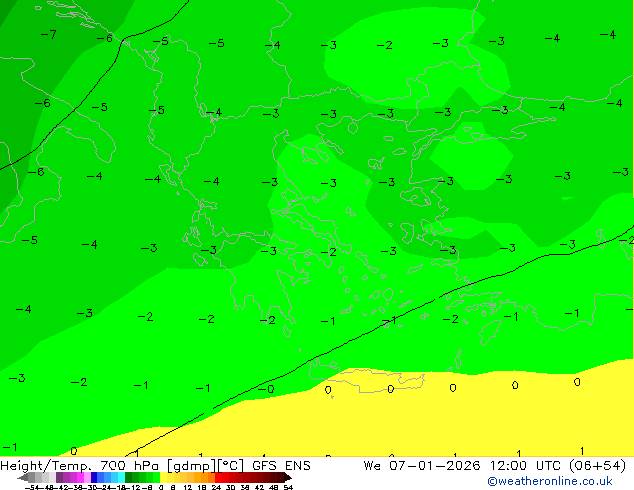
Task: Click the gray left arrow of color scale
Action: coord(23,478)
